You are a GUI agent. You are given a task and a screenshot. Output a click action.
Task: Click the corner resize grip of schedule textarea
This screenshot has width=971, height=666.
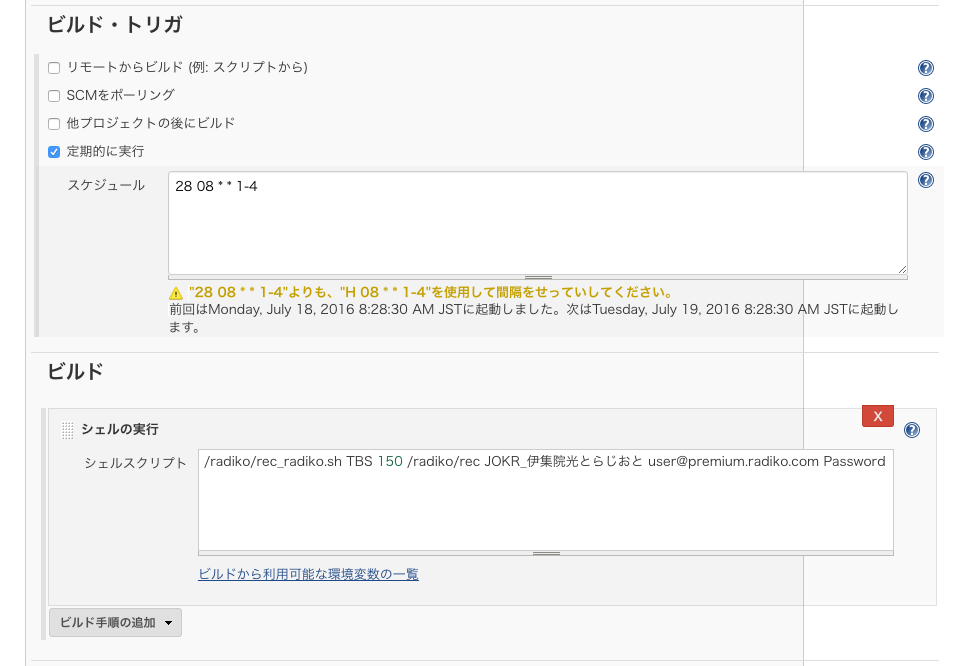coord(902,269)
